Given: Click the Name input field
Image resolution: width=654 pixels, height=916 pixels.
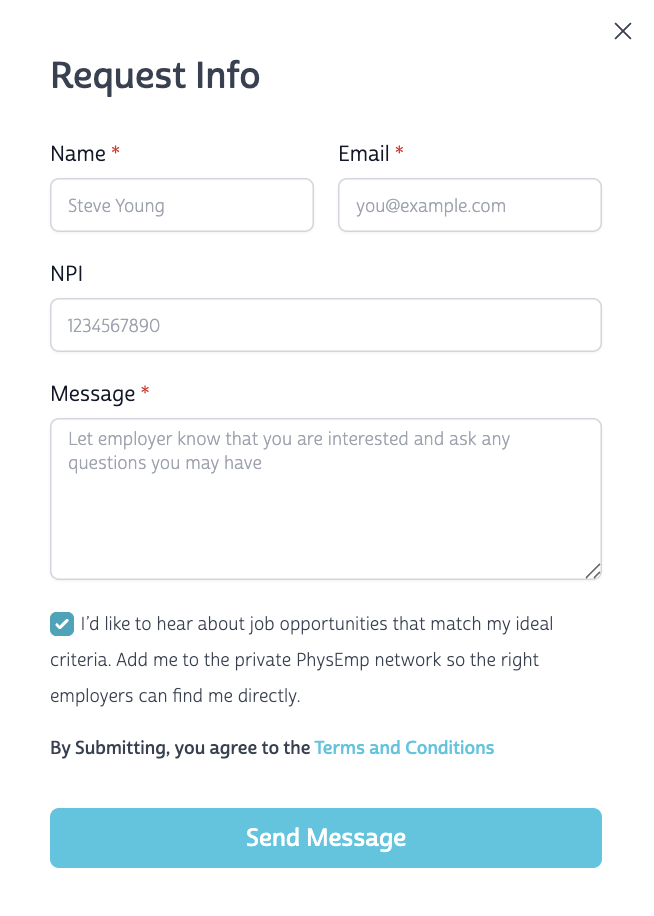Looking at the screenshot, I should pyautogui.click(x=182, y=206).
